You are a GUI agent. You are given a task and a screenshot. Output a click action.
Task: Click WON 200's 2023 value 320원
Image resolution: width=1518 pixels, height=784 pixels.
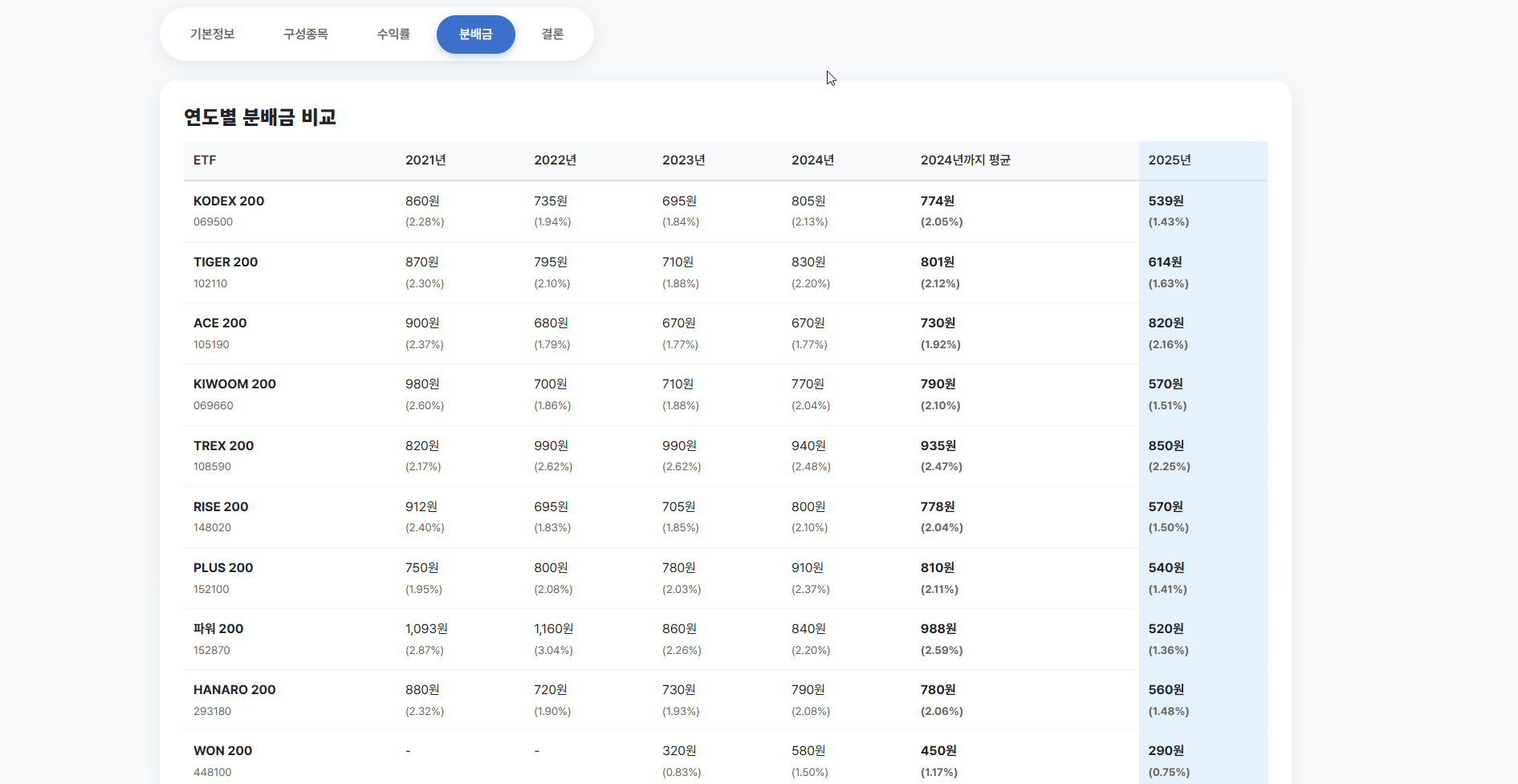coord(679,751)
